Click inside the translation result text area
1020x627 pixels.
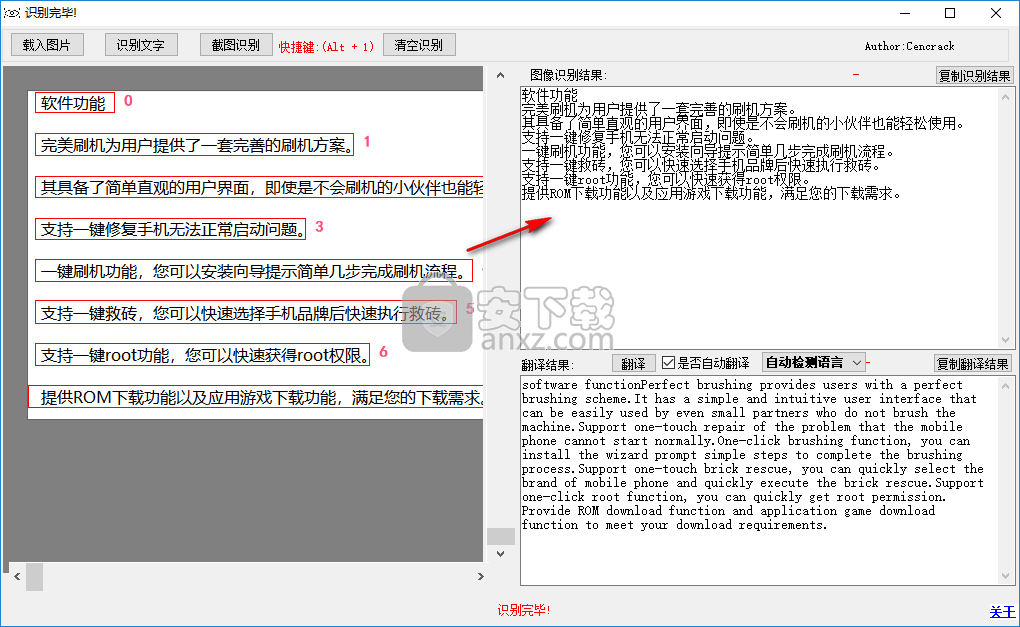(x=759, y=481)
